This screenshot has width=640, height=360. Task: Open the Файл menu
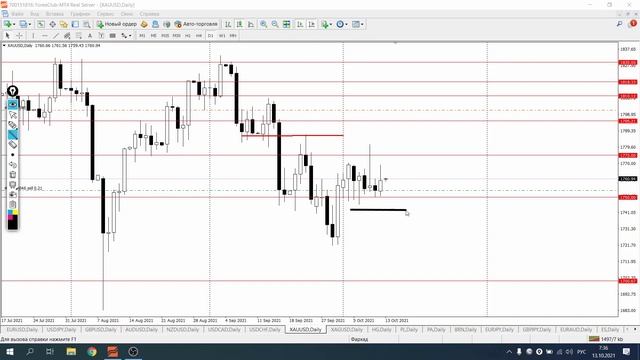[x=17, y=14]
